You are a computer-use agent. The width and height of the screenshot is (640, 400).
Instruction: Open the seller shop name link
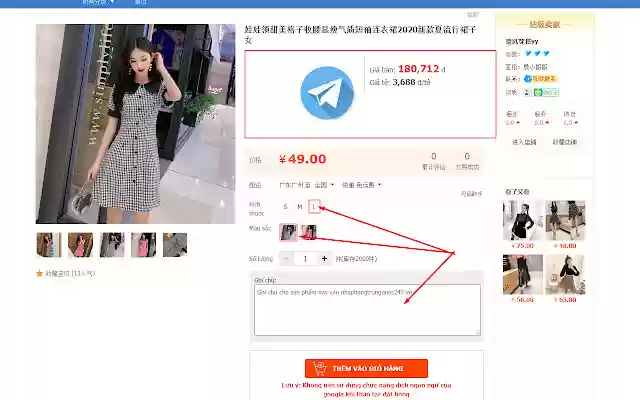tap(522, 42)
